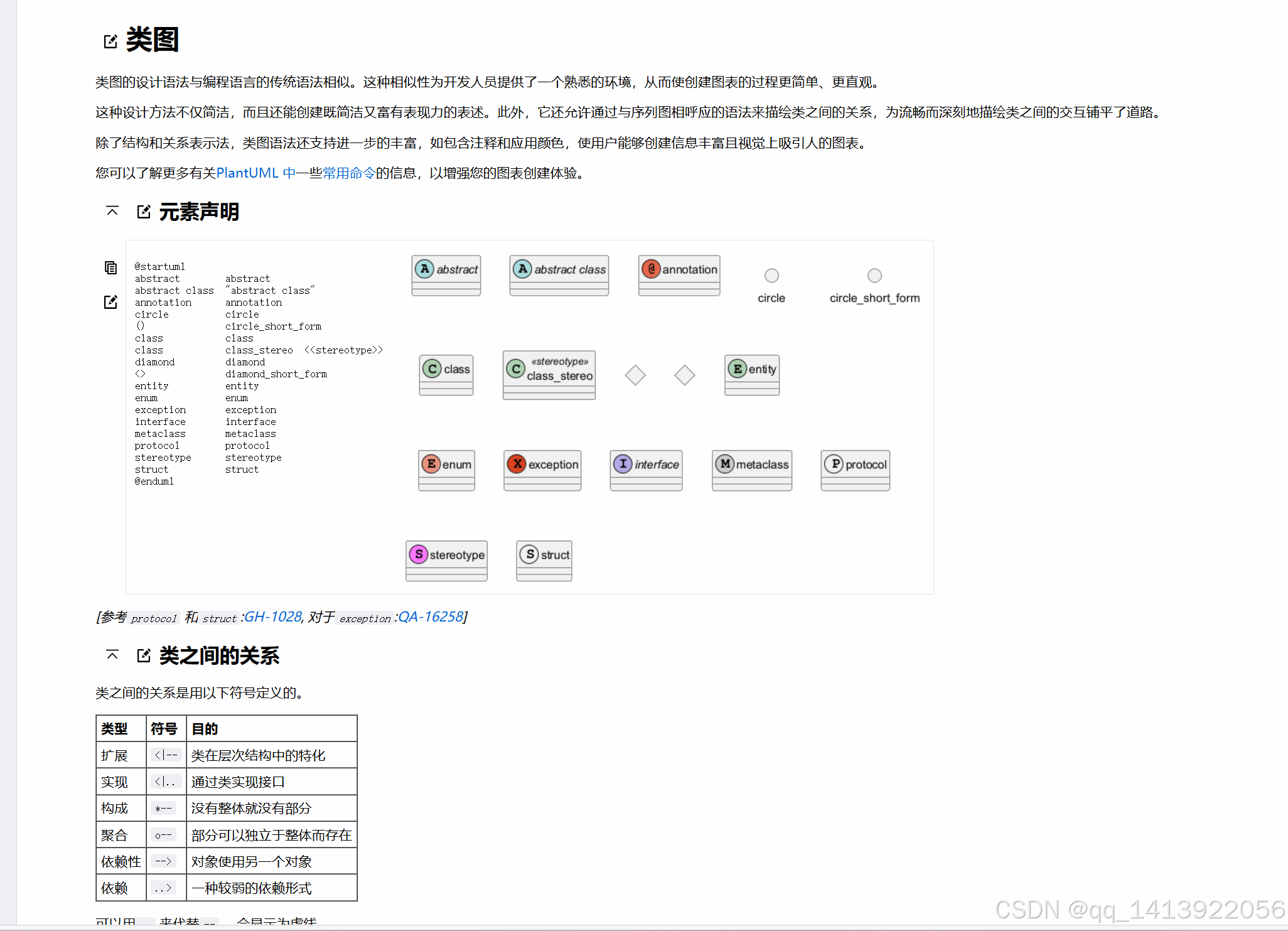The width and height of the screenshot is (1288, 931).
Task: Click the 扩展 symbol cell in table
Action: point(166,755)
